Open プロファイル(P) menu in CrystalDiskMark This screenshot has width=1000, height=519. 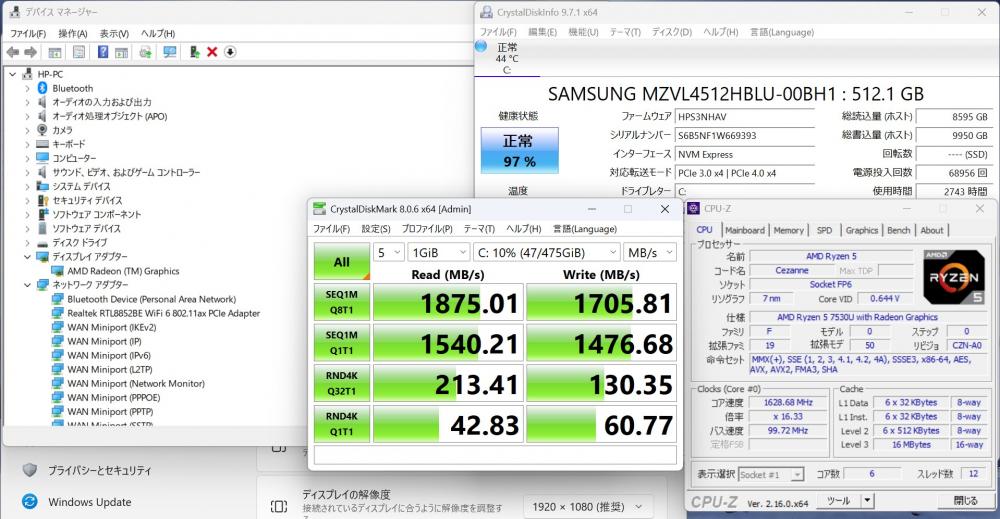tap(427, 229)
